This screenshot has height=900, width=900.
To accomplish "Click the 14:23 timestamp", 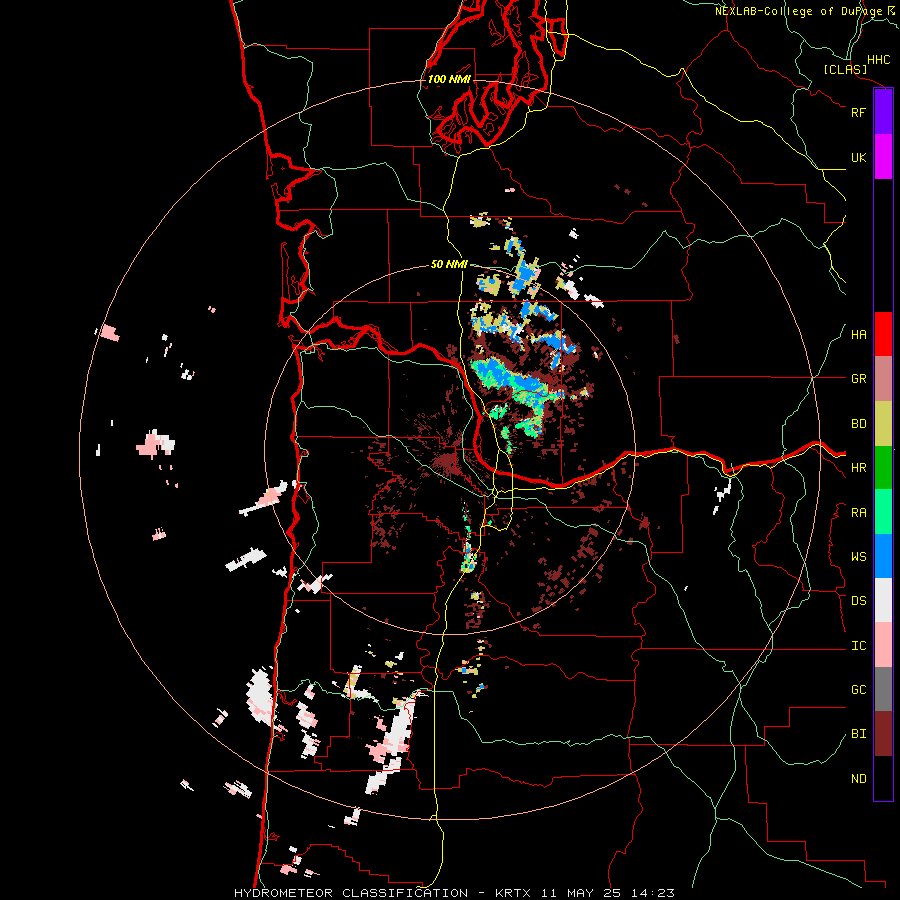I will pyautogui.click(x=654, y=893).
